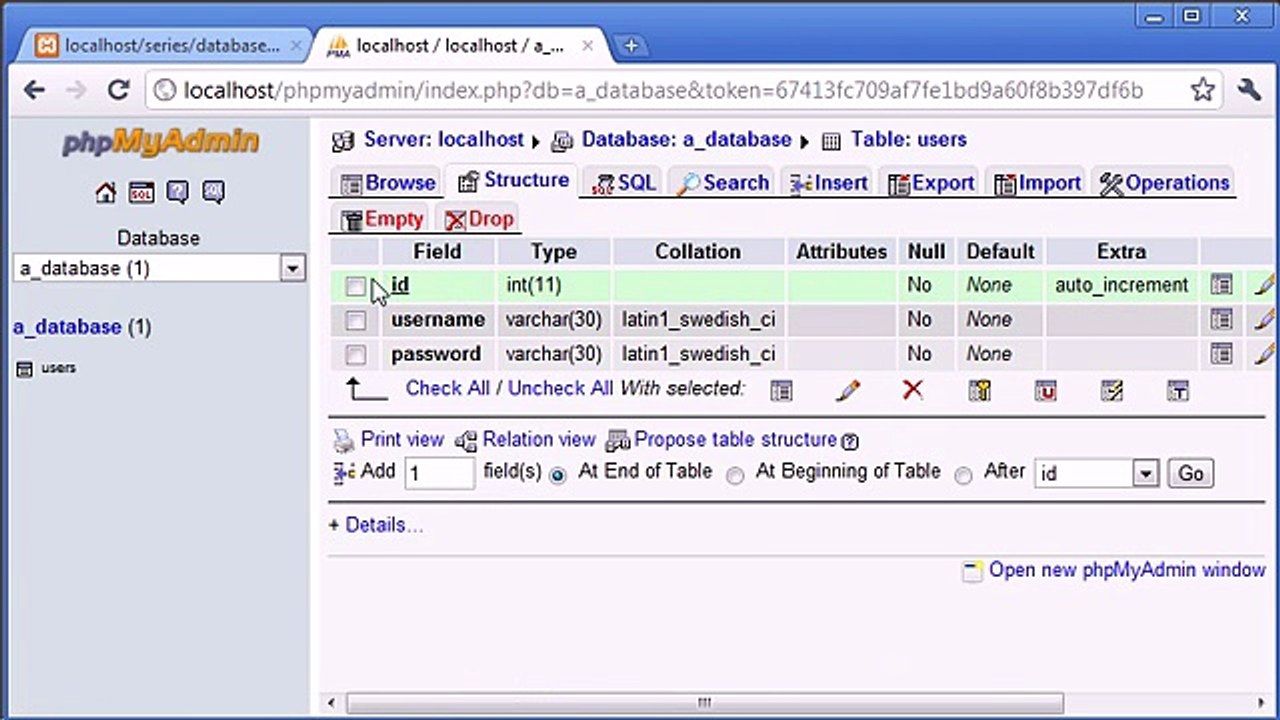Open the Import tab
This screenshot has height=720, width=1280.
[1037, 183]
